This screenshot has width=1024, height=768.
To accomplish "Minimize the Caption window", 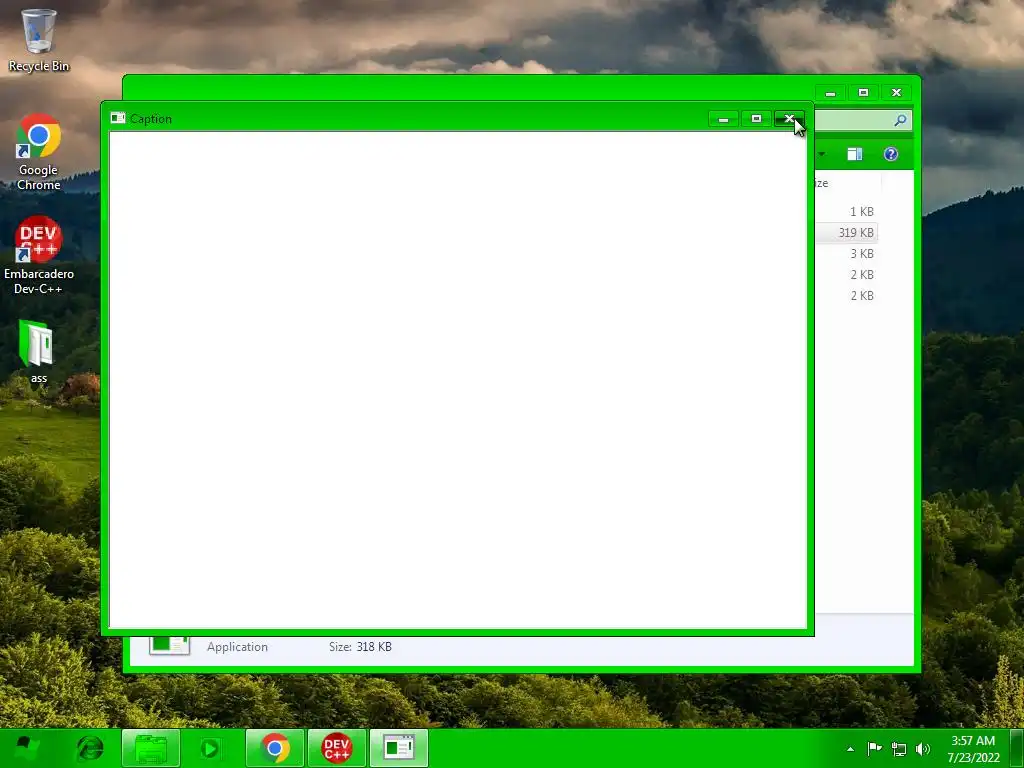I will [x=723, y=119].
